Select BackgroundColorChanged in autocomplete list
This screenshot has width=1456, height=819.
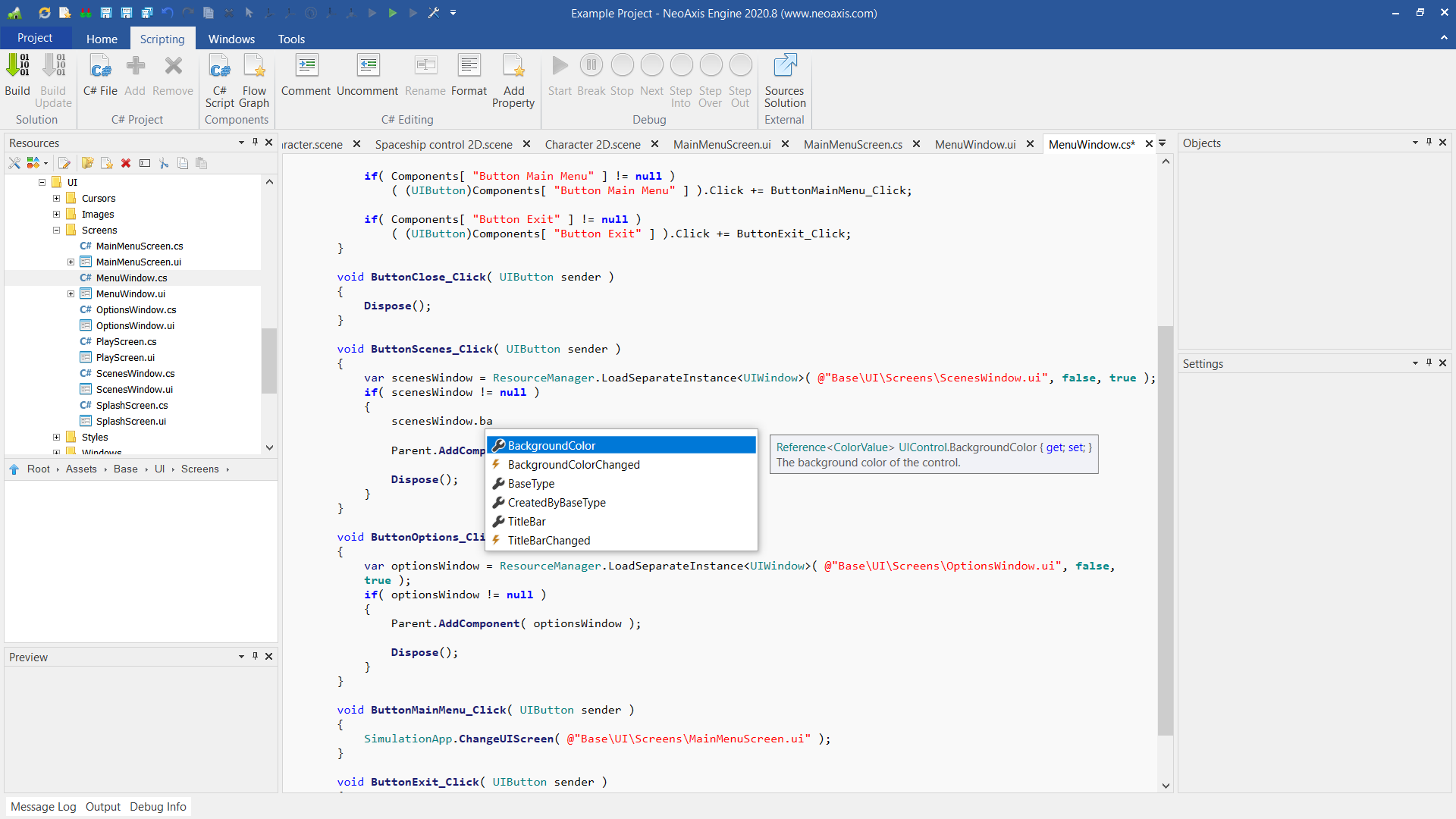621,465
